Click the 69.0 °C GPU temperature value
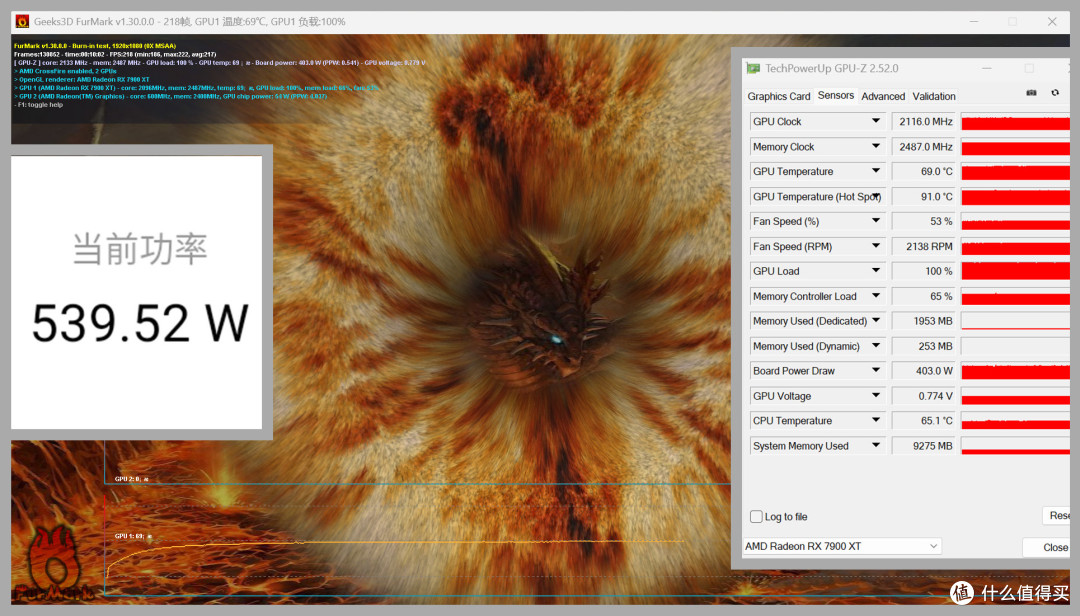The image size is (1080, 616). click(x=924, y=172)
